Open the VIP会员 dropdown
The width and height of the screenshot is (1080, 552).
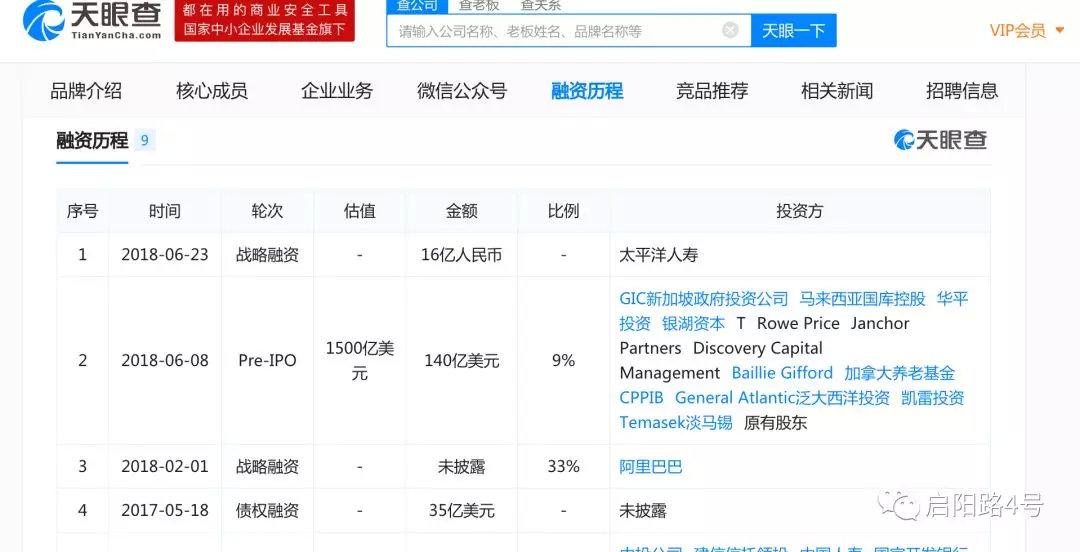tap(1027, 30)
